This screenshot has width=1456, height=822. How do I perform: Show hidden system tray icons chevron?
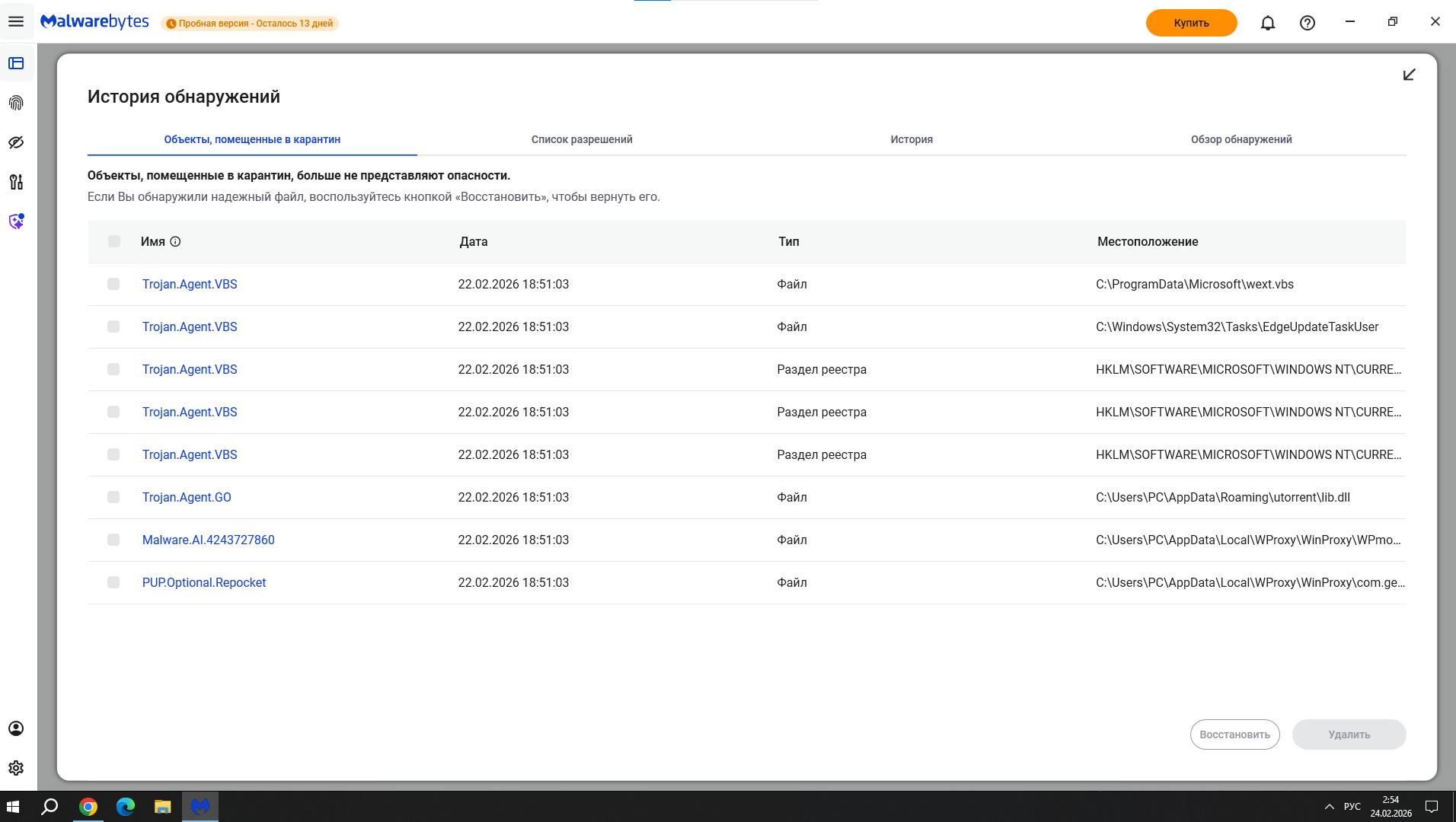[x=1329, y=807]
